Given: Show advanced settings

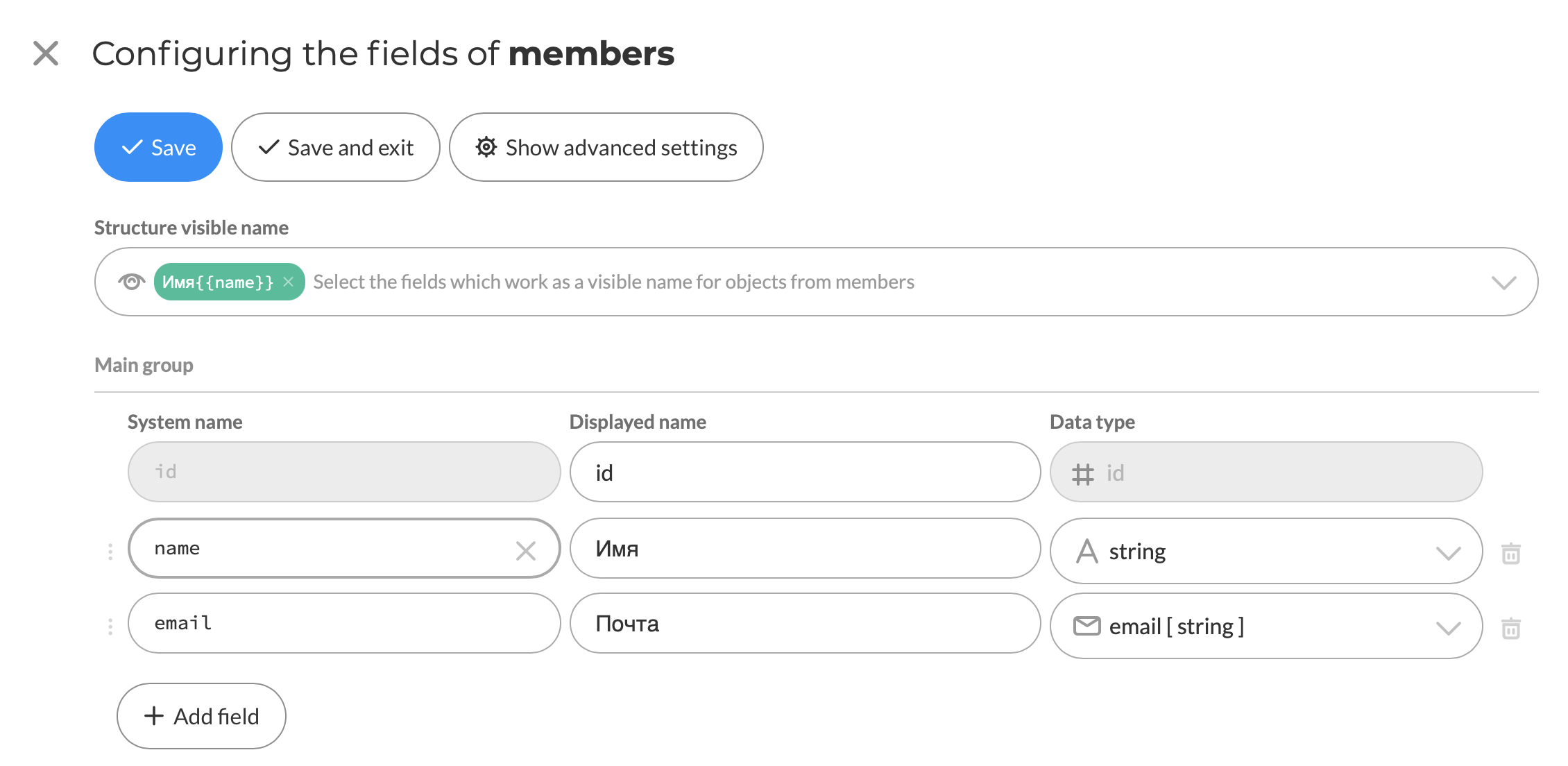Looking at the screenshot, I should [606, 147].
